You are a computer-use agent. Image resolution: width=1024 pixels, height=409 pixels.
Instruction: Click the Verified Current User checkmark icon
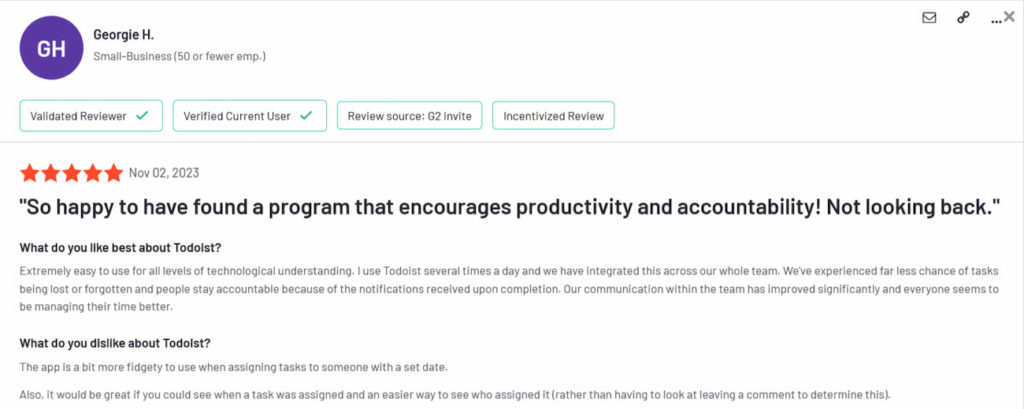click(x=305, y=116)
